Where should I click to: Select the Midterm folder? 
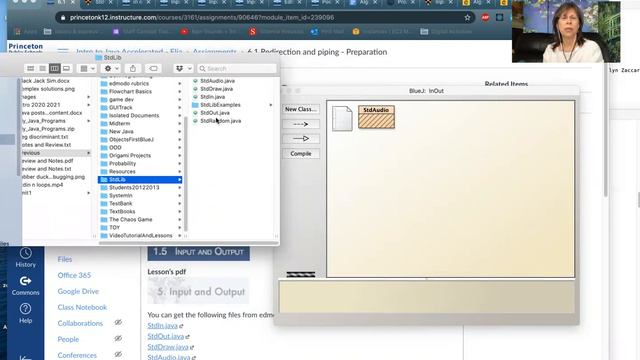119,123
